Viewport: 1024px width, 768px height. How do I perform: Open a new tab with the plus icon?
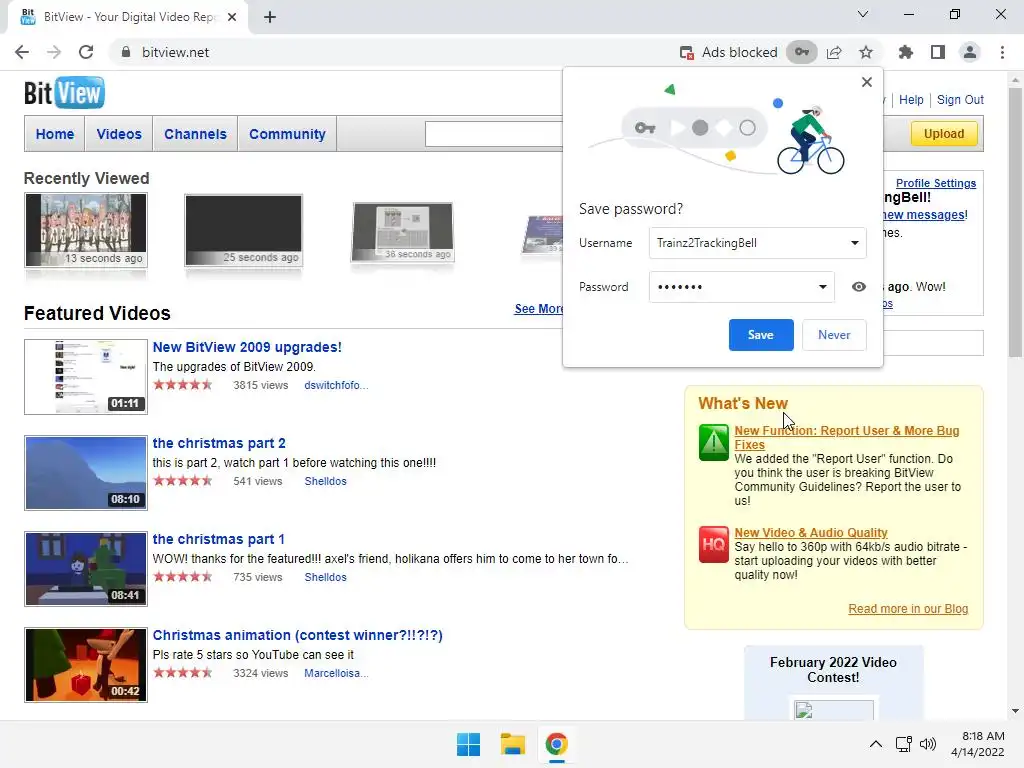click(270, 17)
